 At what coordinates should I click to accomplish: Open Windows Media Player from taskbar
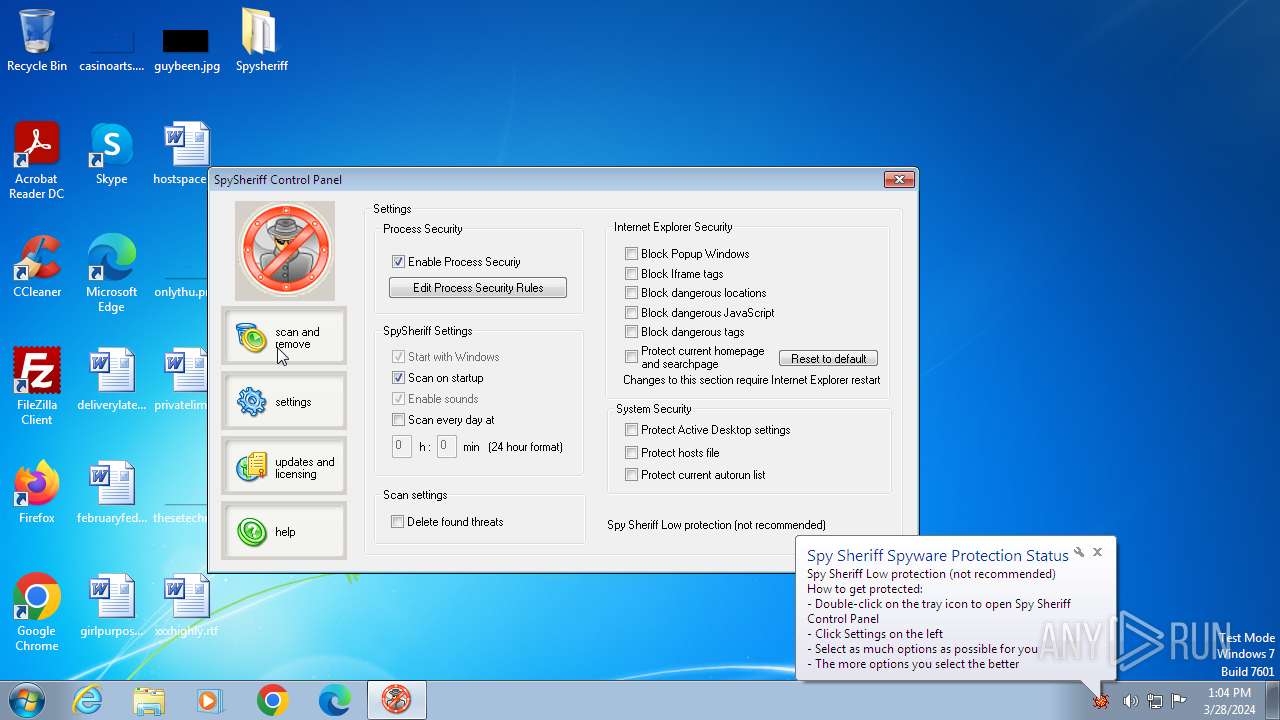point(211,700)
